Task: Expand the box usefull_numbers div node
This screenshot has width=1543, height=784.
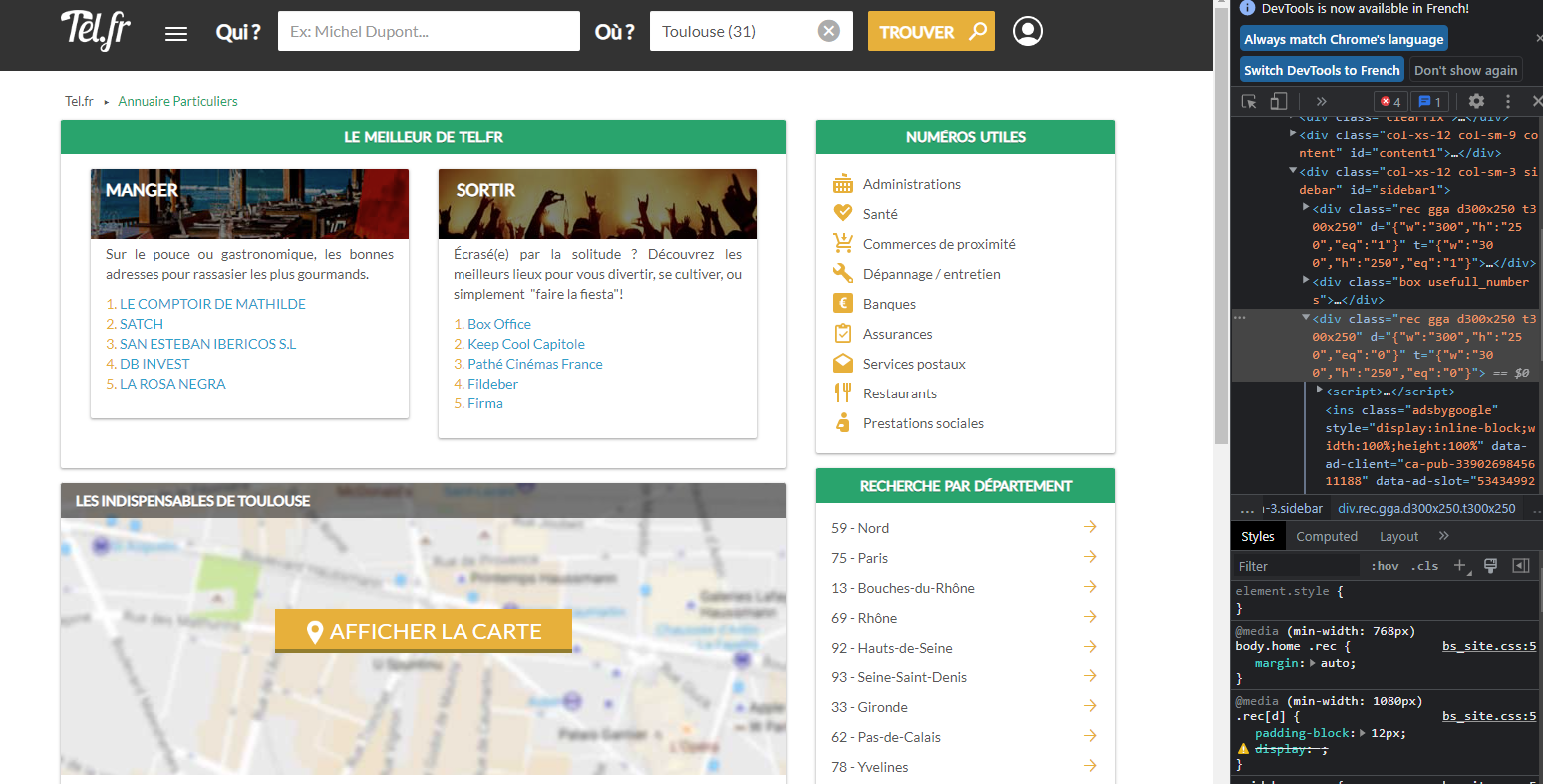Action: [x=1307, y=282]
